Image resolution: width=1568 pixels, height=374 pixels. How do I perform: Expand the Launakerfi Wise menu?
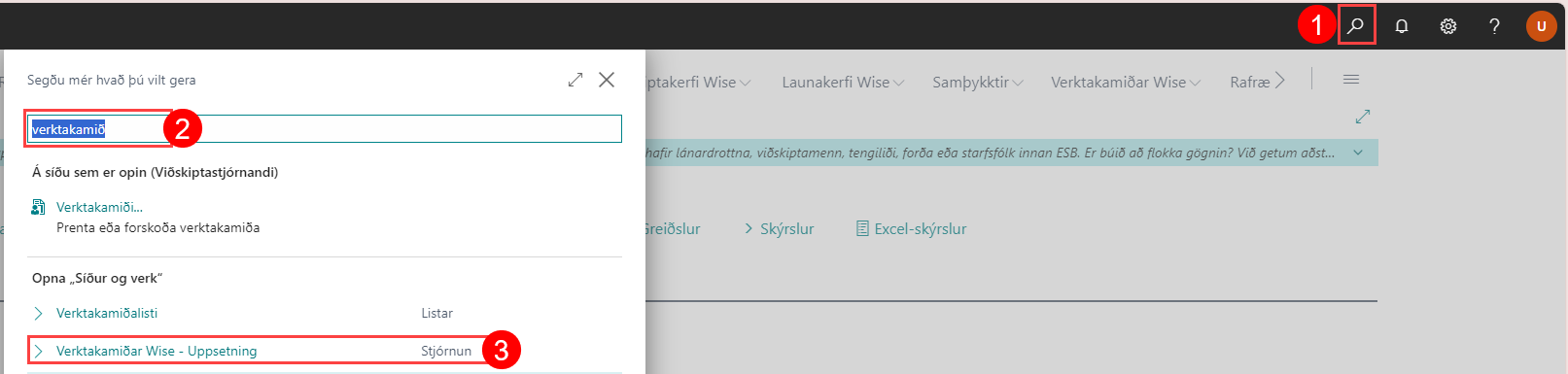[843, 83]
